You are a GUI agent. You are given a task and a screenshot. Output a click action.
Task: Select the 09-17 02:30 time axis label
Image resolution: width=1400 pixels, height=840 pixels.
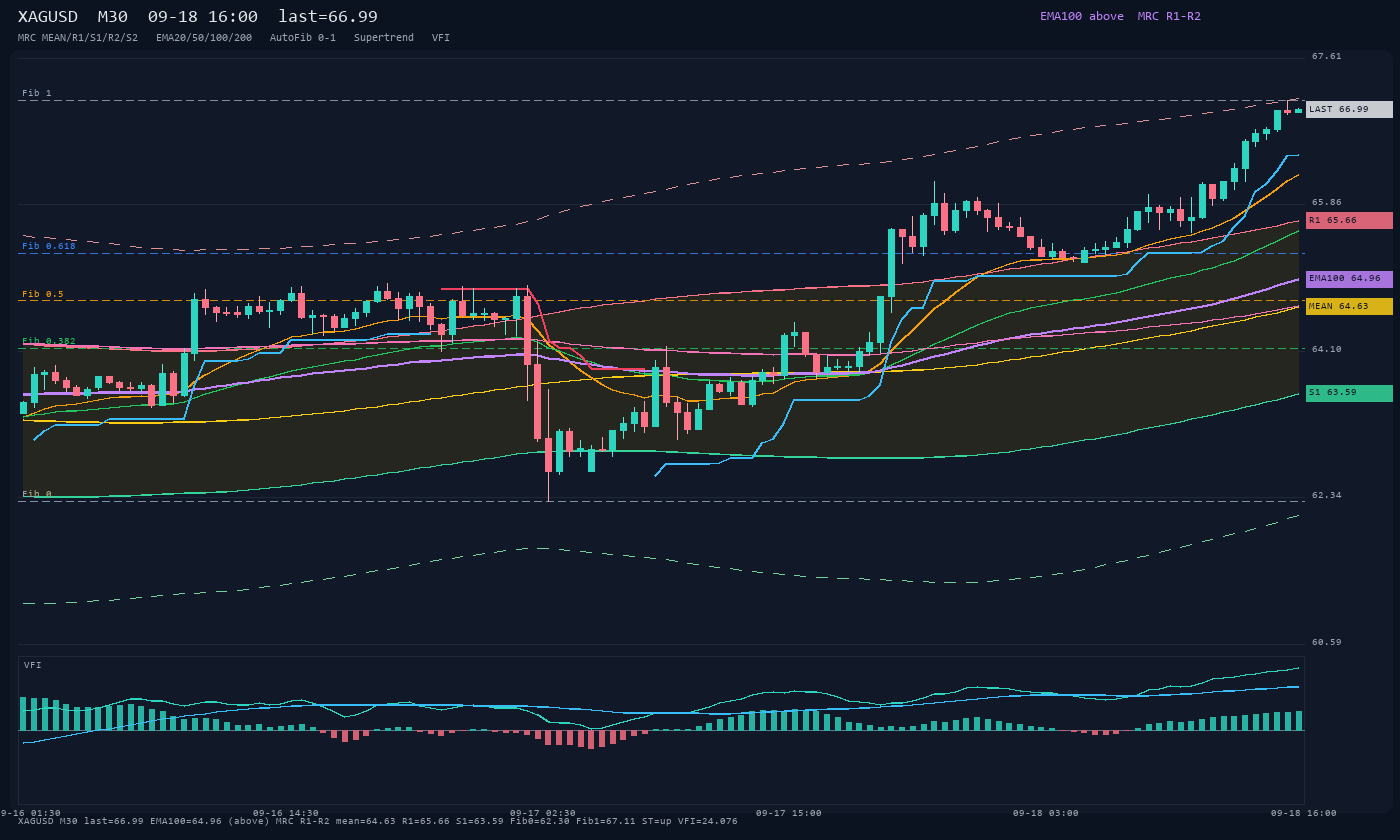click(543, 813)
